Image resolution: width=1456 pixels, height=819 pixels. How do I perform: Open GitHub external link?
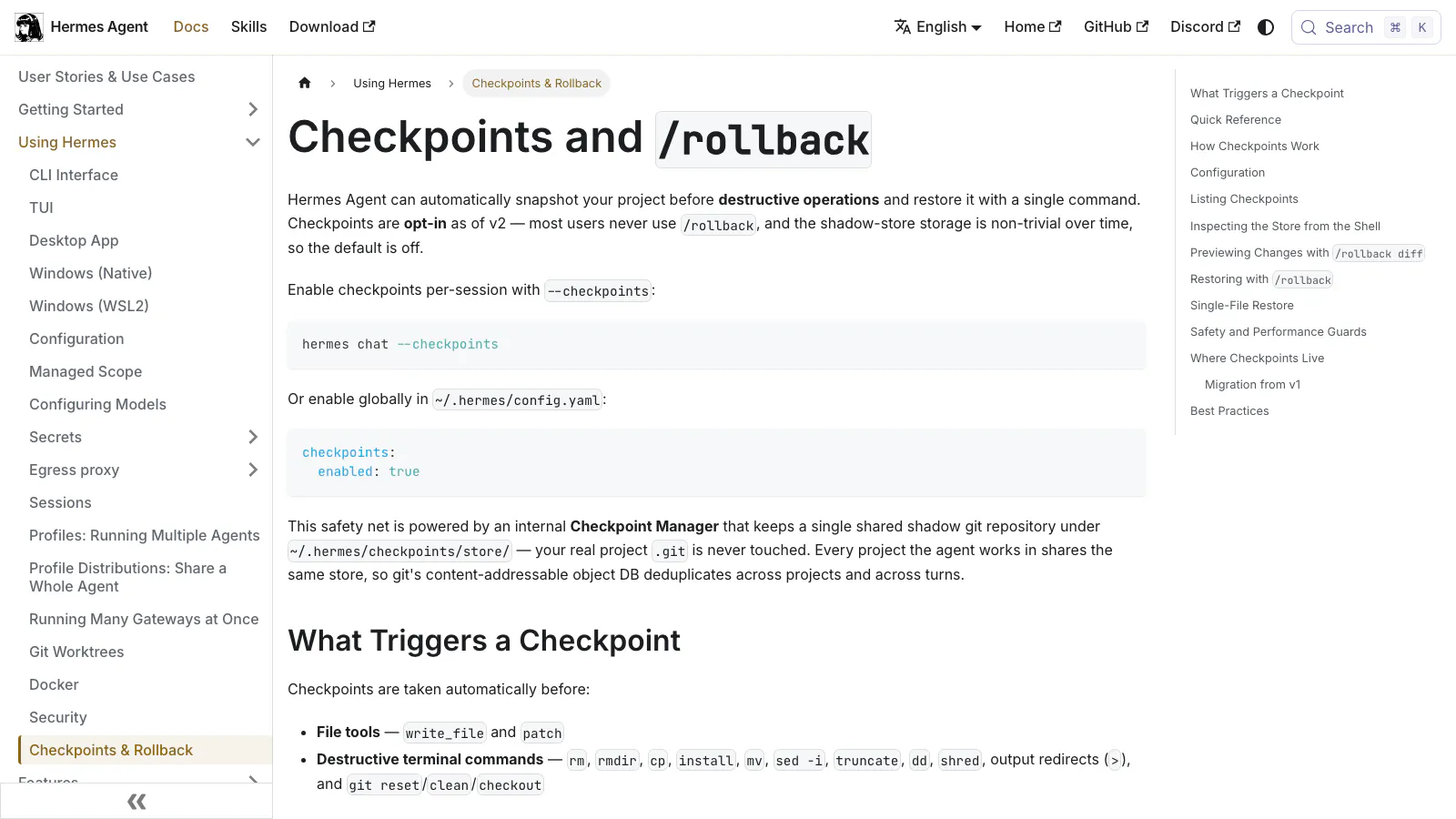pos(1116,27)
